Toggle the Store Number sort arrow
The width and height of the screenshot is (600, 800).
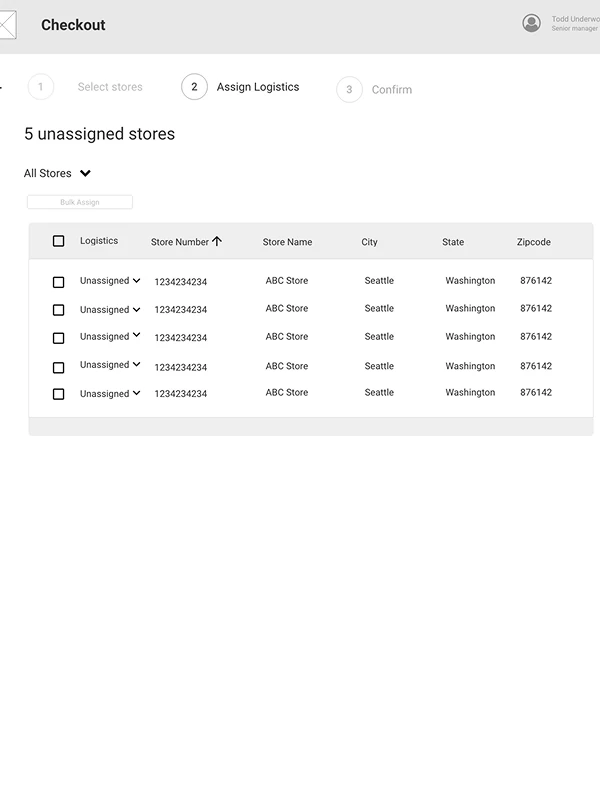(x=217, y=241)
